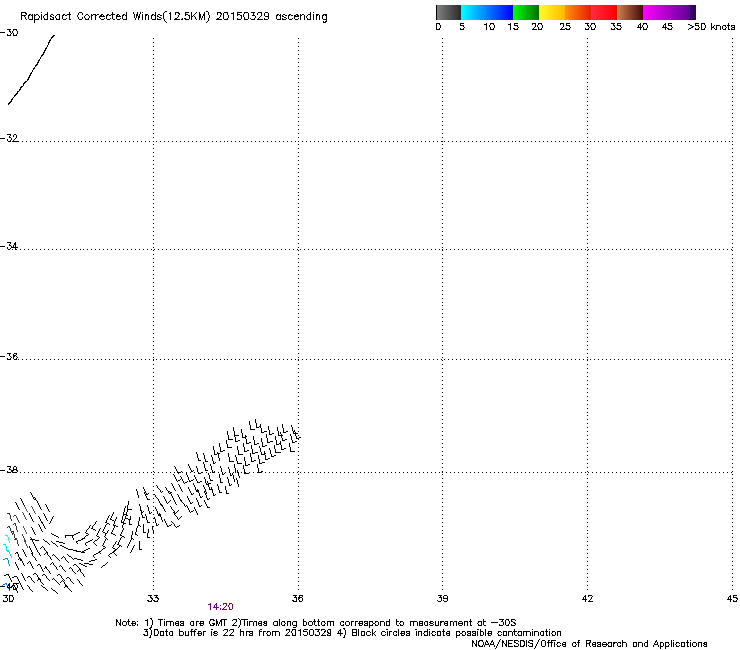Image resolution: width=740 pixels, height=650 pixels.
Task: Select the brown 35-40 knots color band
Action: tap(630, 12)
